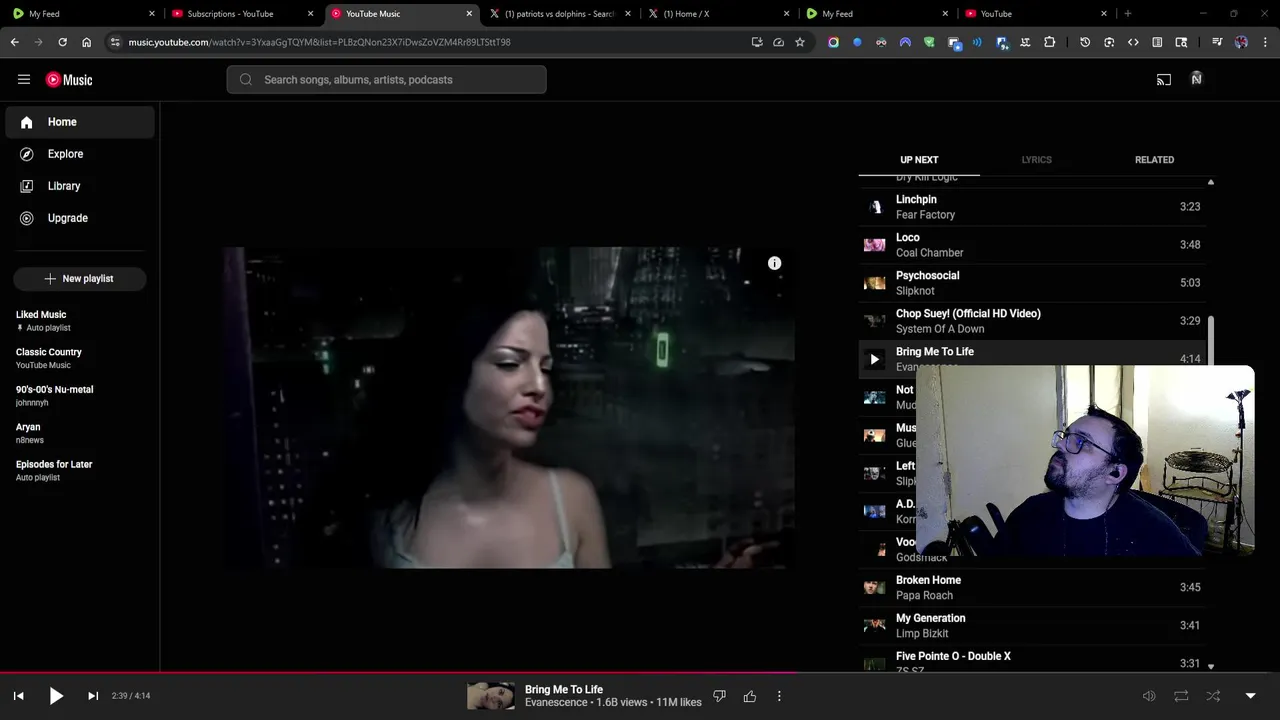Like the current song

[750, 696]
